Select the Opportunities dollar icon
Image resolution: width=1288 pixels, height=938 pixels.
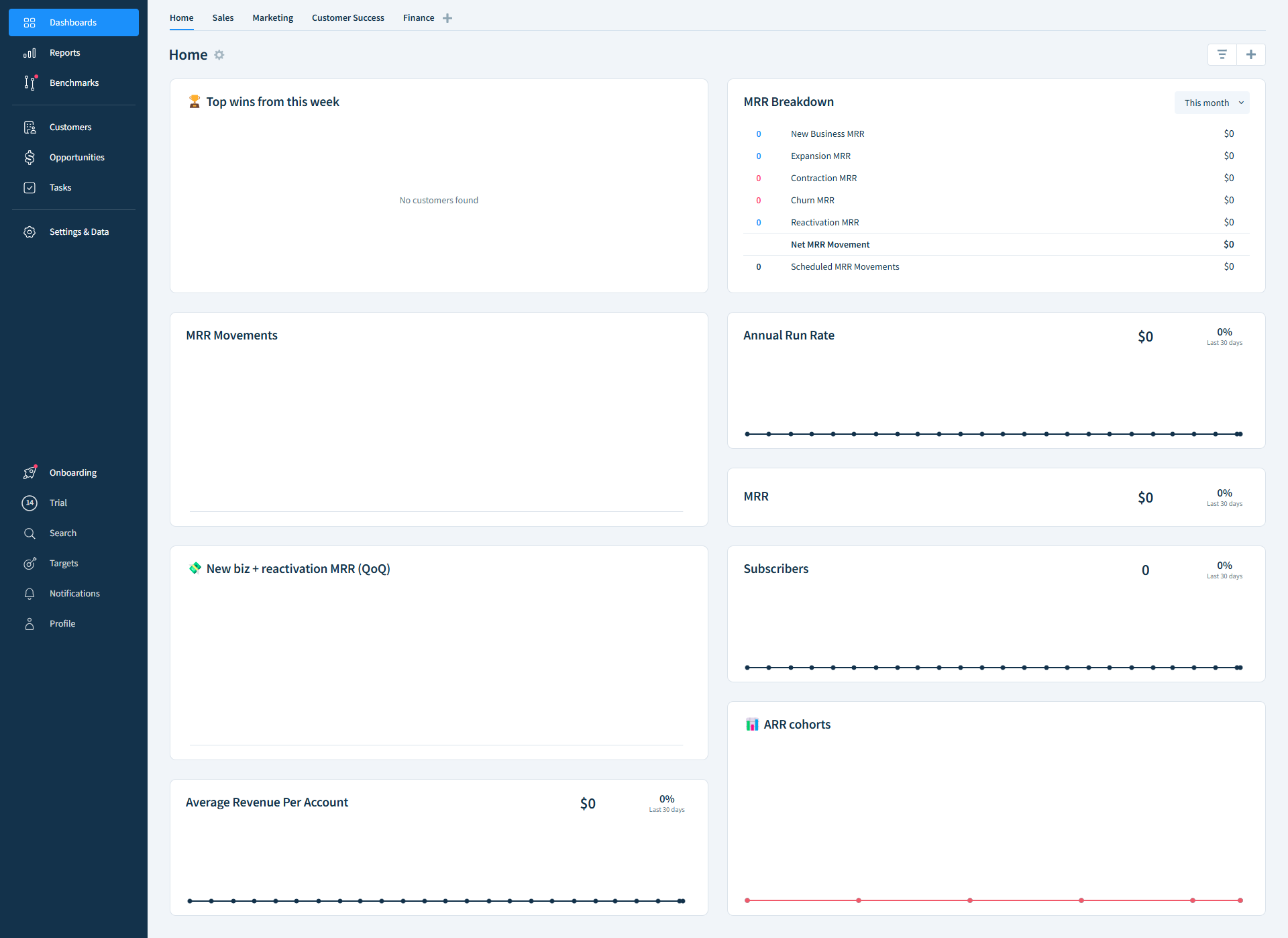click(30, 158)
